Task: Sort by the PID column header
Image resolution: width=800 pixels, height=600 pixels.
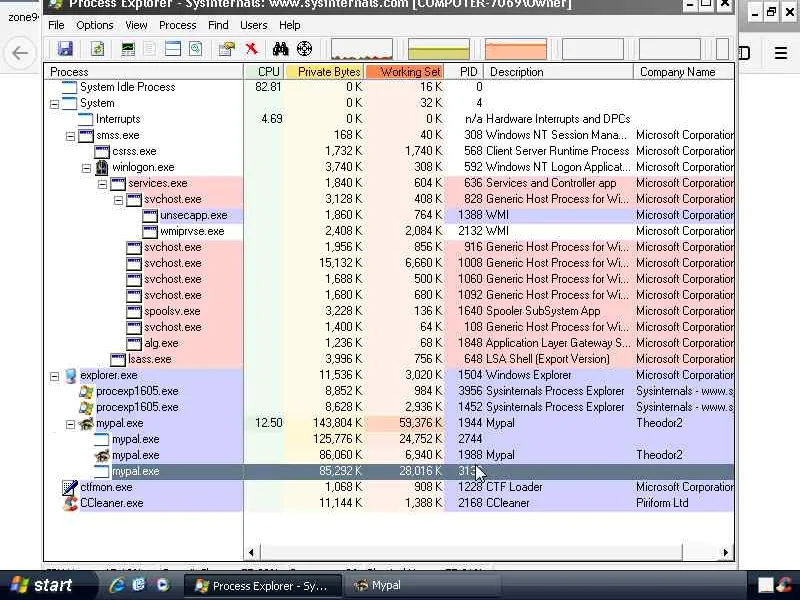Action: (x=464, y=72)
